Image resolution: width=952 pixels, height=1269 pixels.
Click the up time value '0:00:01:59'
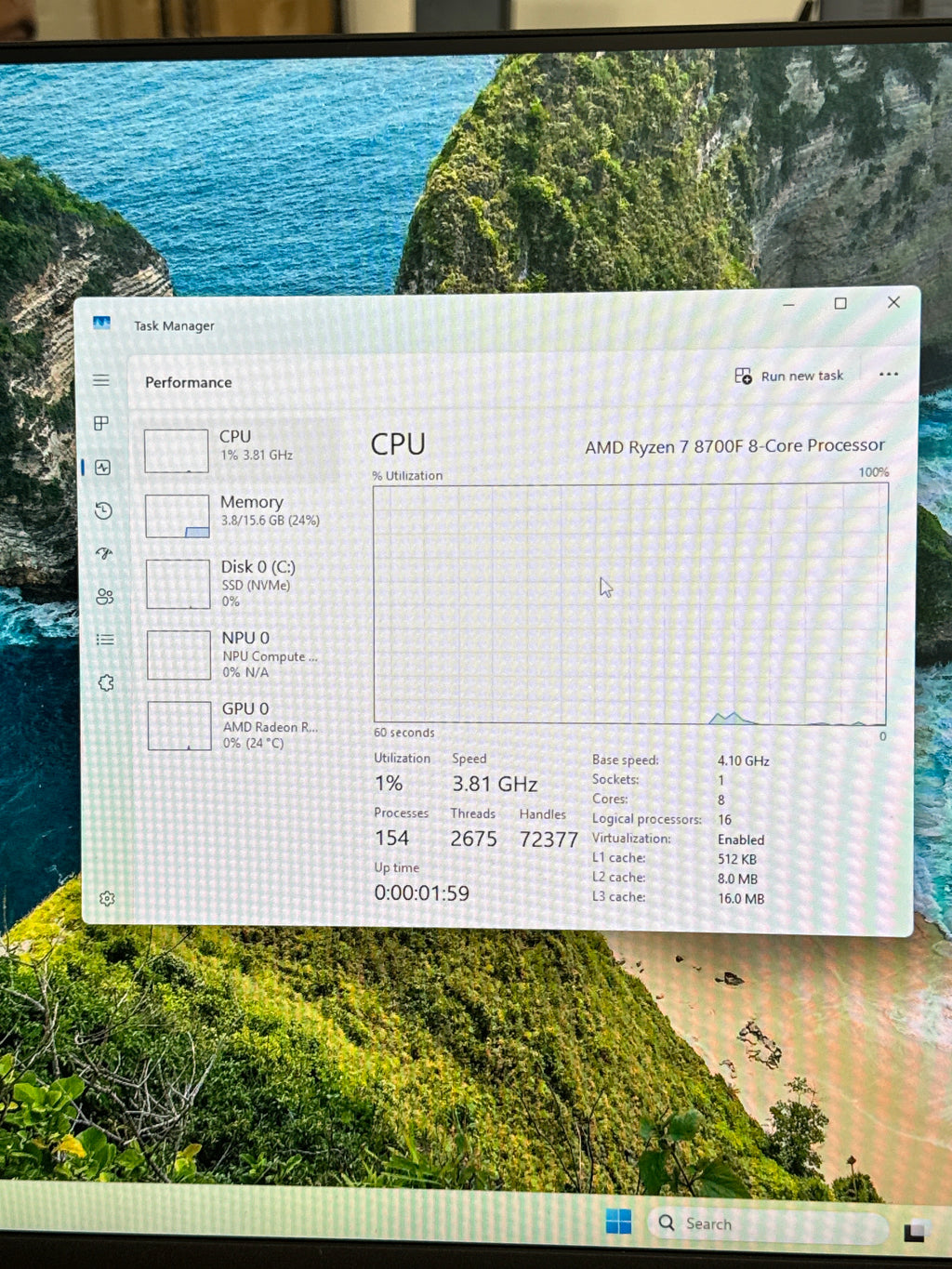[x=422, y=893]
